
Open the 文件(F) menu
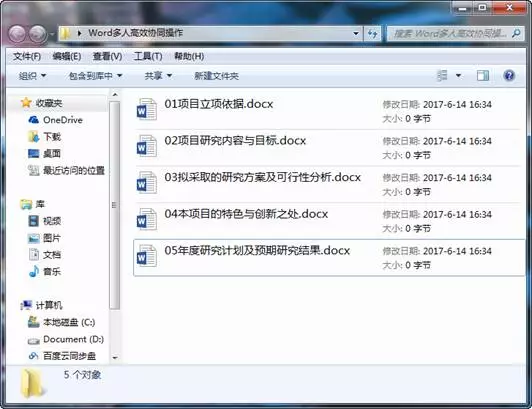[x=27, y=56]
